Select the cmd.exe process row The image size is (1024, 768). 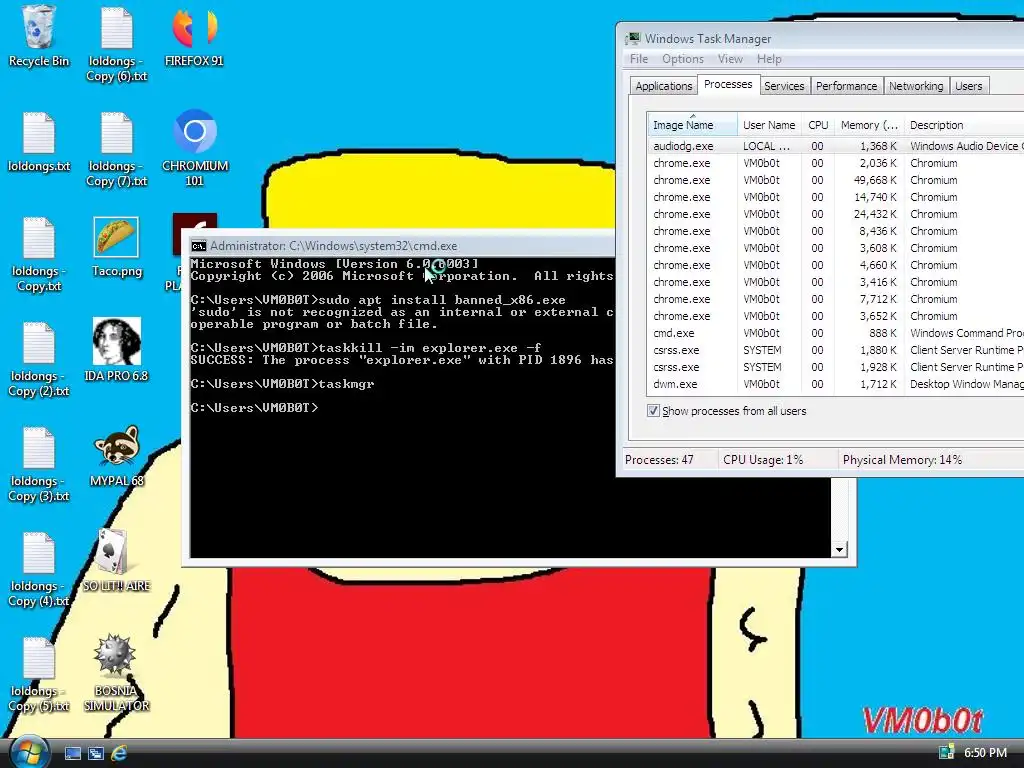tap(836, 333)
